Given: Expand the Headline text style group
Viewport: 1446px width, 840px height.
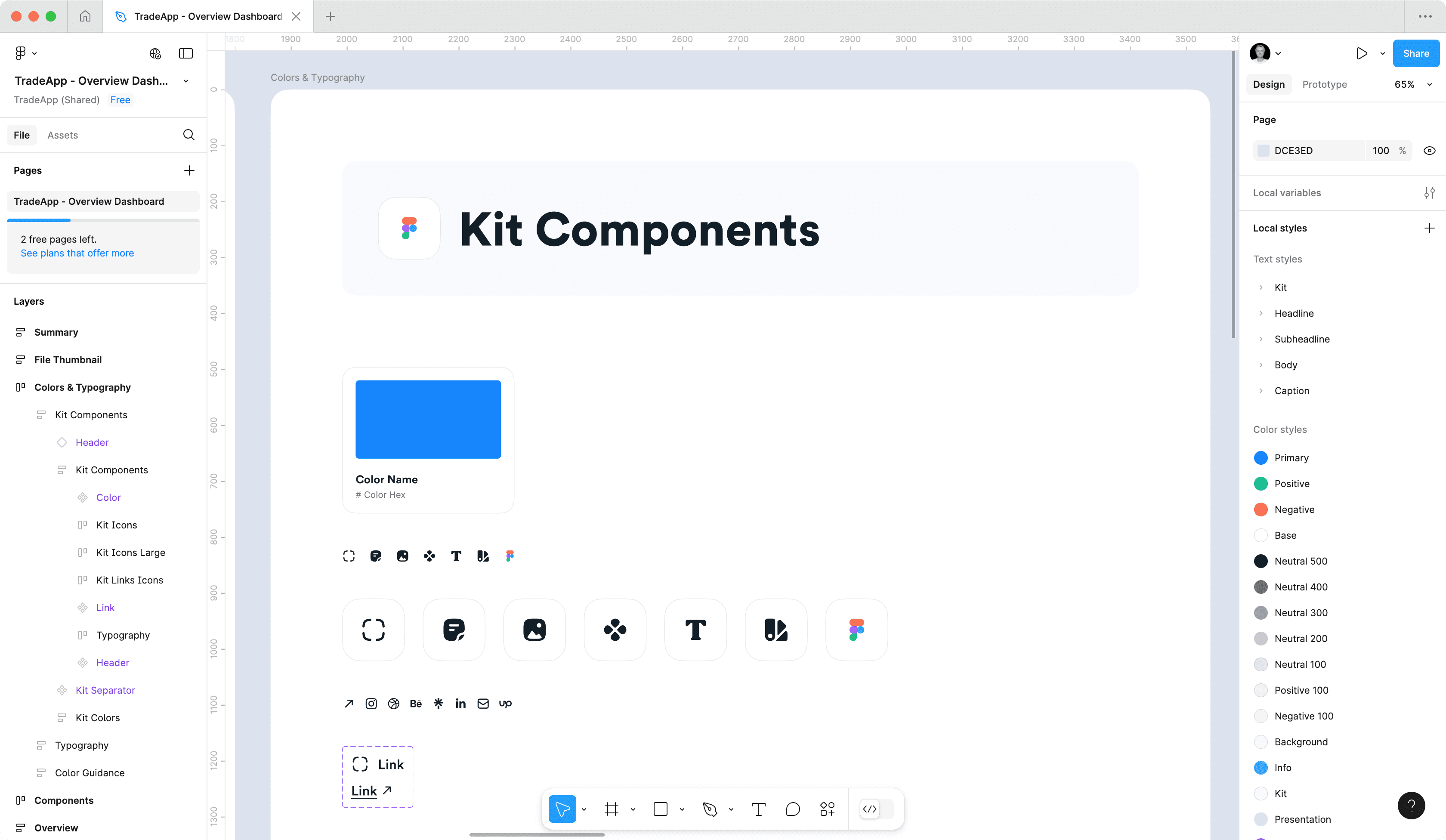Looking at the screenshot, I should (x=1261, y=313).
